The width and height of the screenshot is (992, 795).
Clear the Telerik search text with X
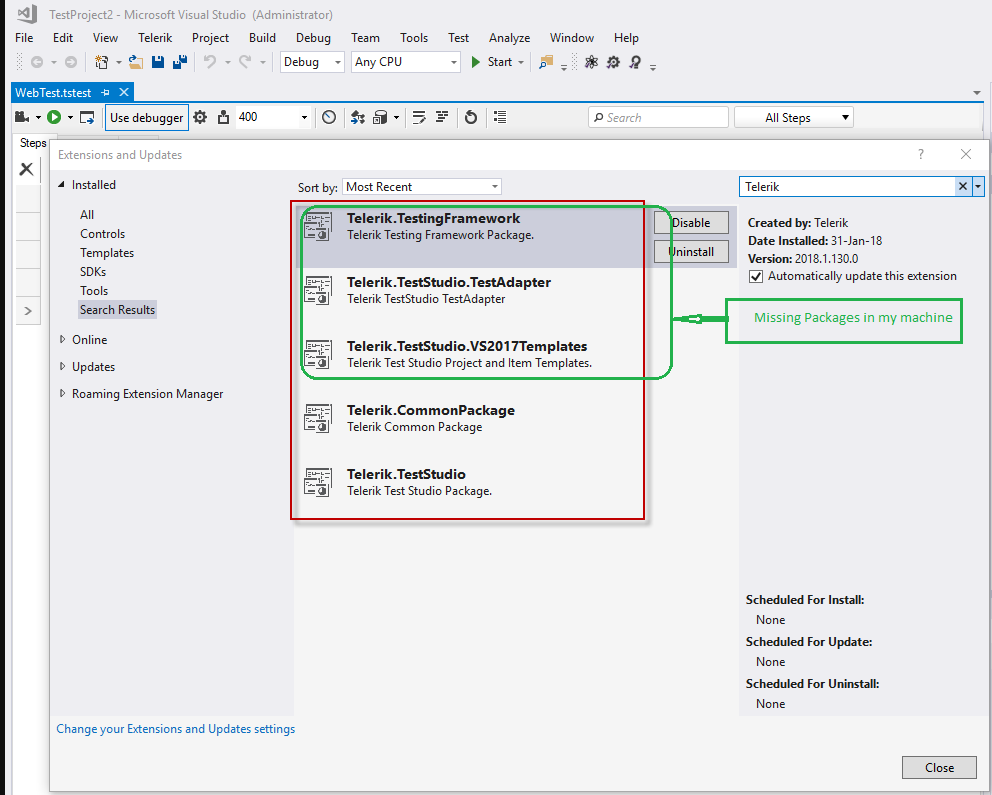[x=962, y=187]
